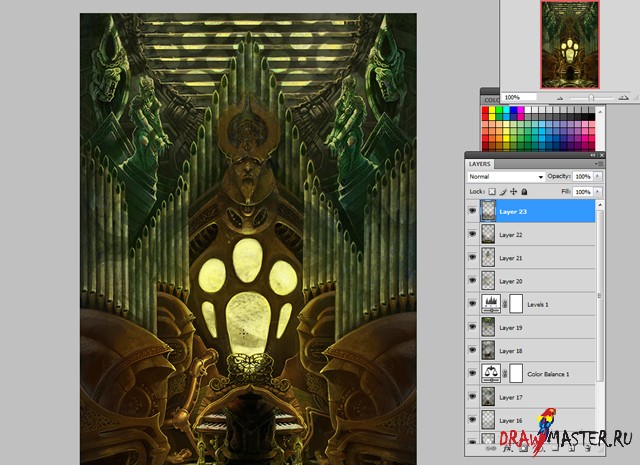Viewport: 640px width, 465px height.
Task: Hide Layer 18 via eye icon
Action: pos(473,350)
